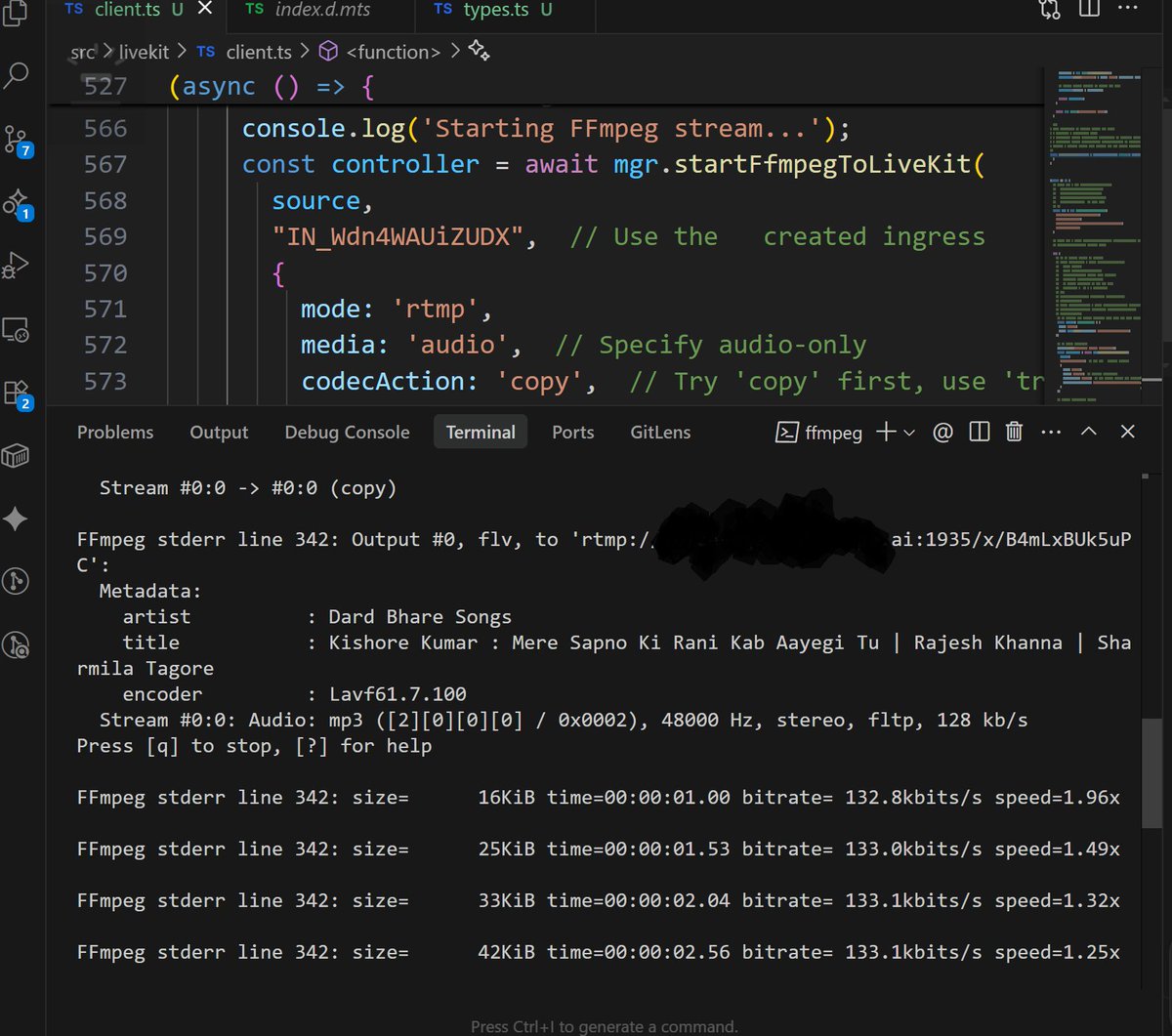This screenshot has width=1172, height=1036.
Task: Open Extensions view with badge 2
Action: 18,394
